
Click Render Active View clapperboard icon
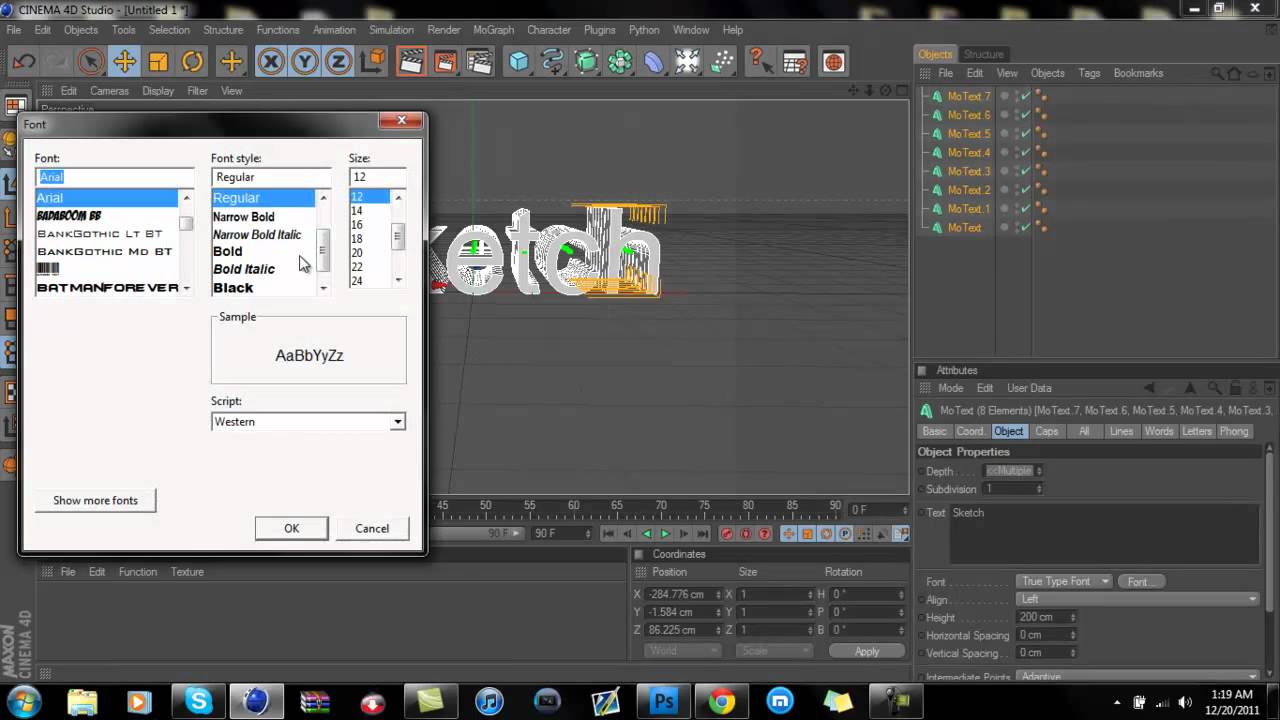click(x=411, y=62)
